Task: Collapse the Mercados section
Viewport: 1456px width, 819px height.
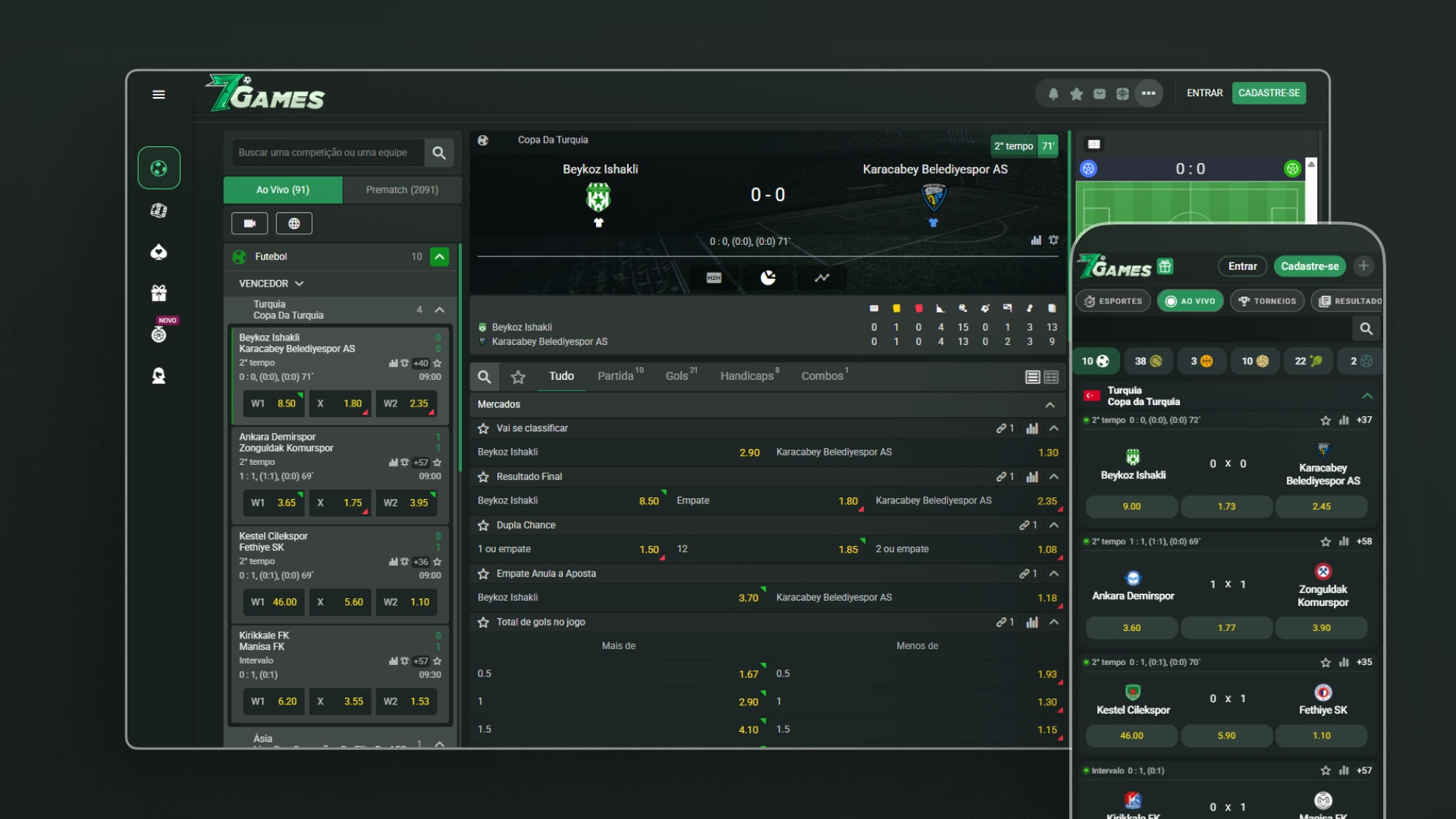Action: (x=1050, y=405)
